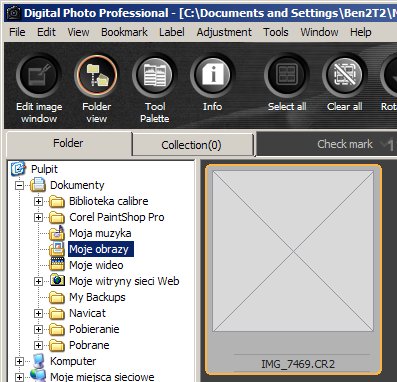Switch to the Folder tab

tap(68, 144)
